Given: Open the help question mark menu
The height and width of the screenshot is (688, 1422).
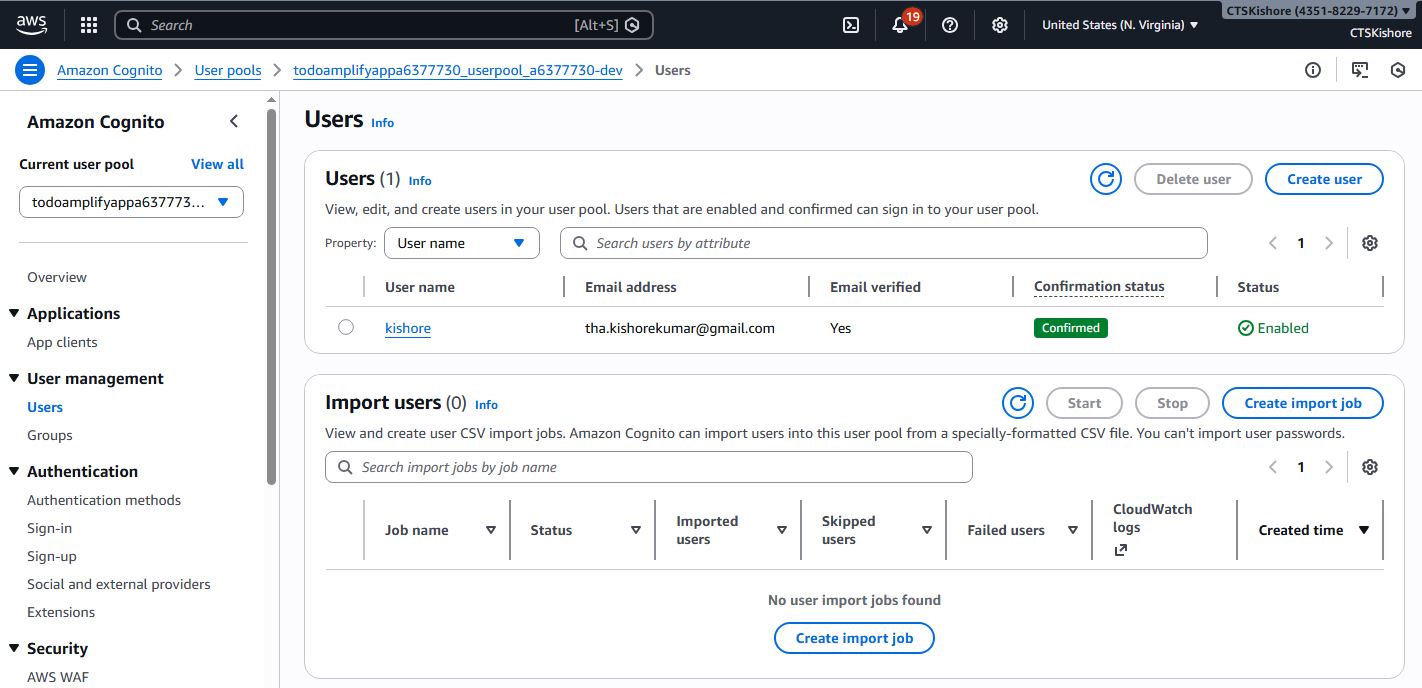Looking at the screenshot, I should pos(950,25).
